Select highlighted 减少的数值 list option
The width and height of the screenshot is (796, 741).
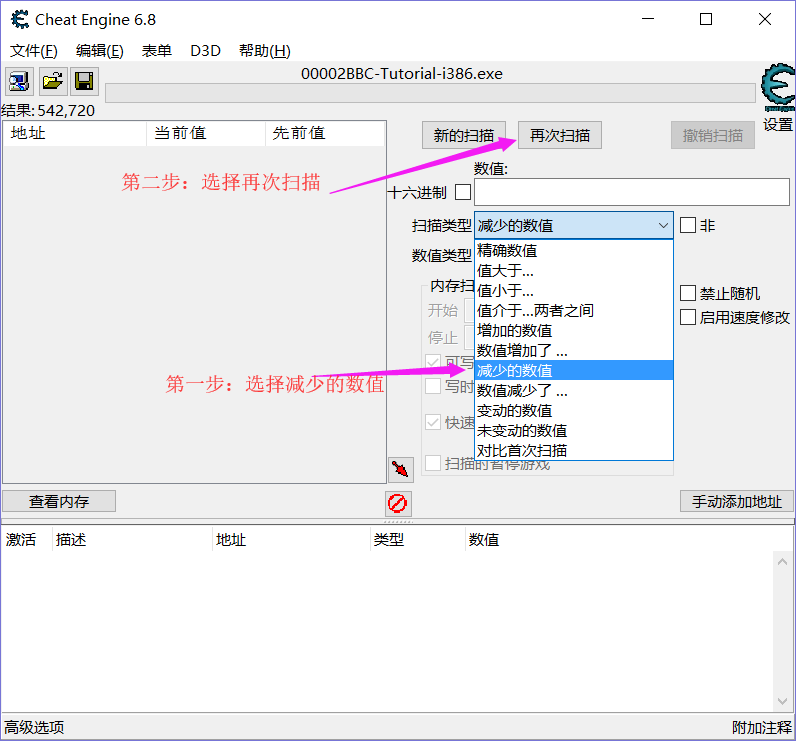[x=574, y=370]
